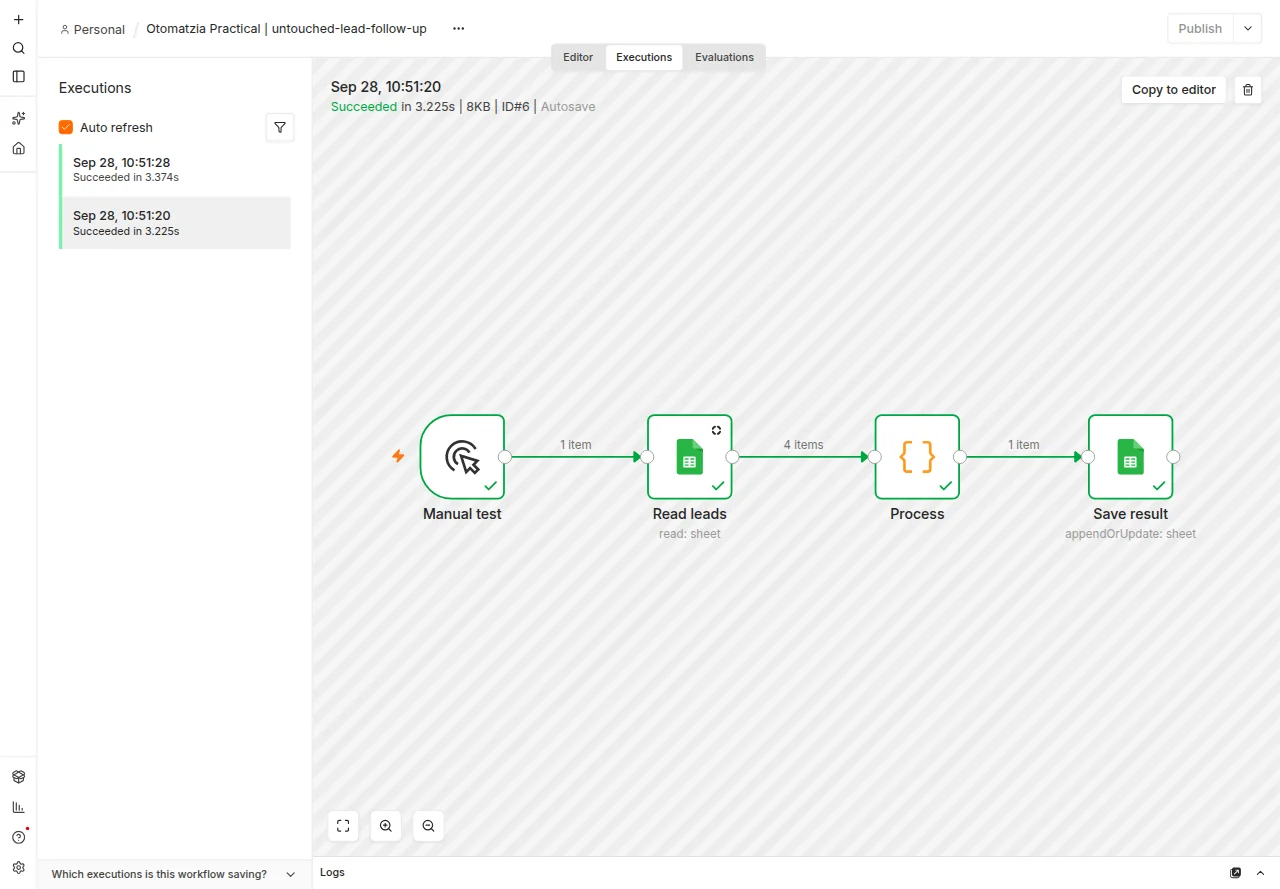Zoom in on the workflow canvas
This screenshot has height=889, width=1280.
click(x=386, y=826)
